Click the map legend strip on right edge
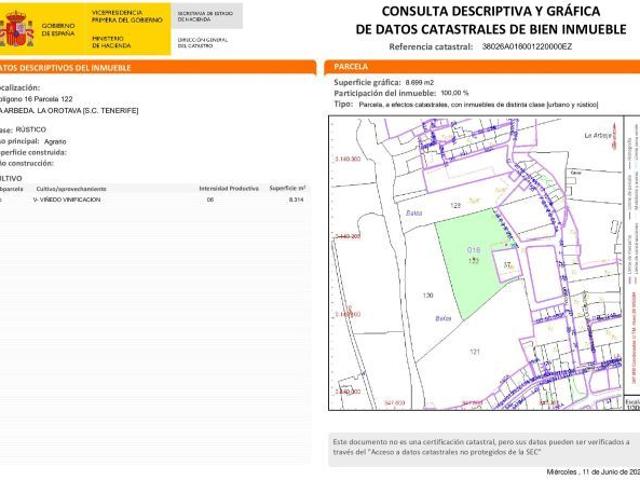The image size is (640, 480). click(632, 255)
